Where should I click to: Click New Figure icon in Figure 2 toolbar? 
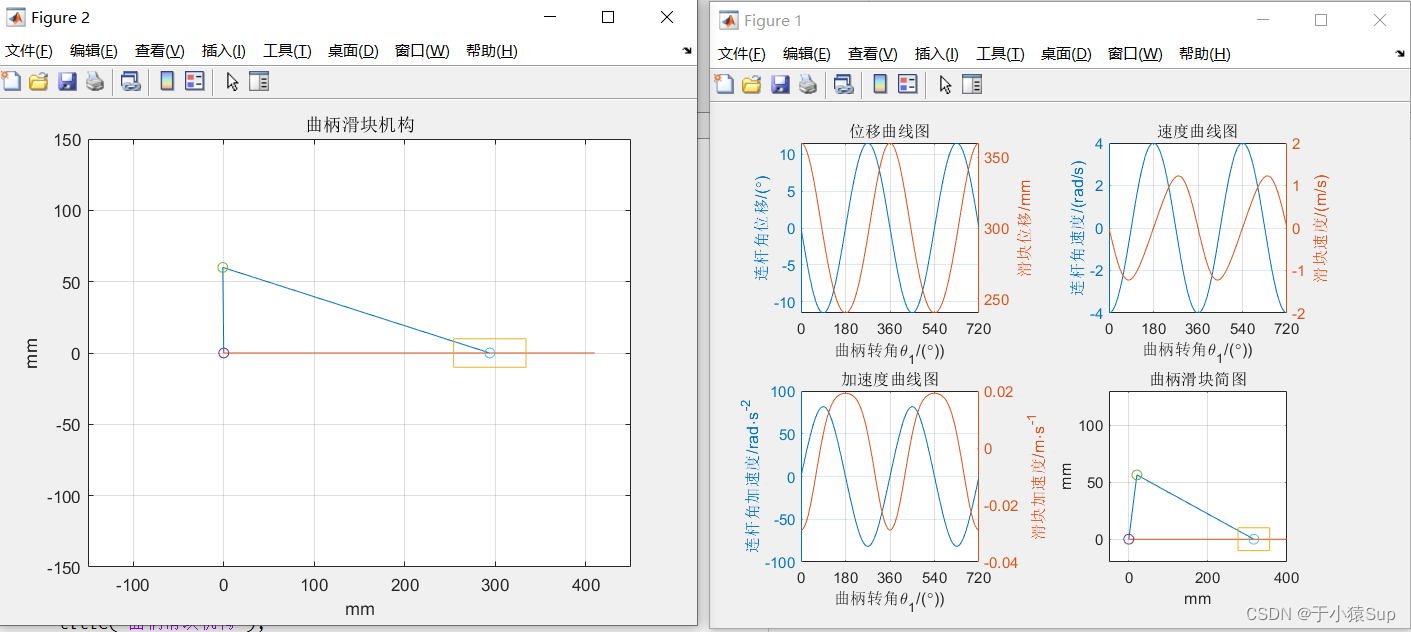(x=11, y=82)
